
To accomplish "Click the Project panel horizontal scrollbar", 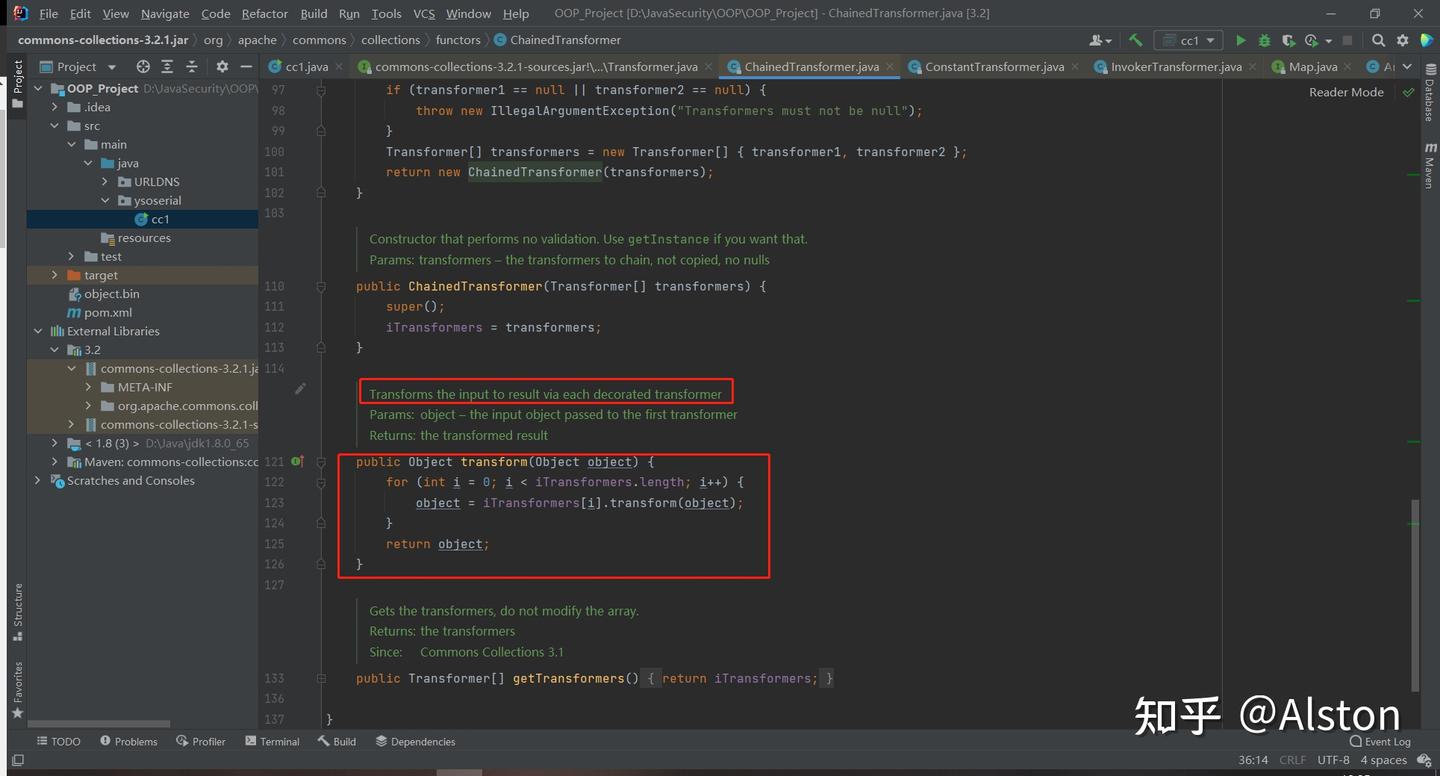I will tap(99, 724).
